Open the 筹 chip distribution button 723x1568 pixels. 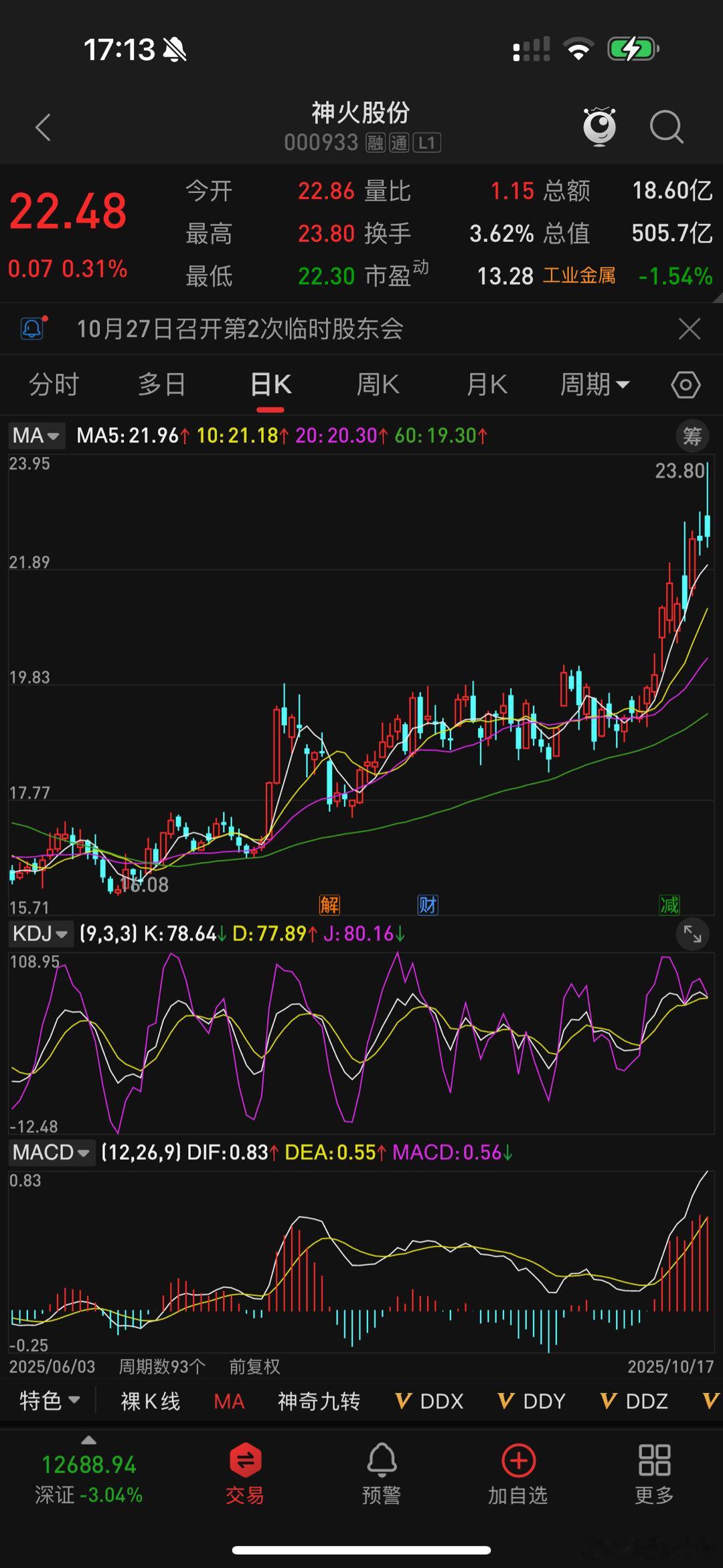pyautogui.click(x=692, y=436)
